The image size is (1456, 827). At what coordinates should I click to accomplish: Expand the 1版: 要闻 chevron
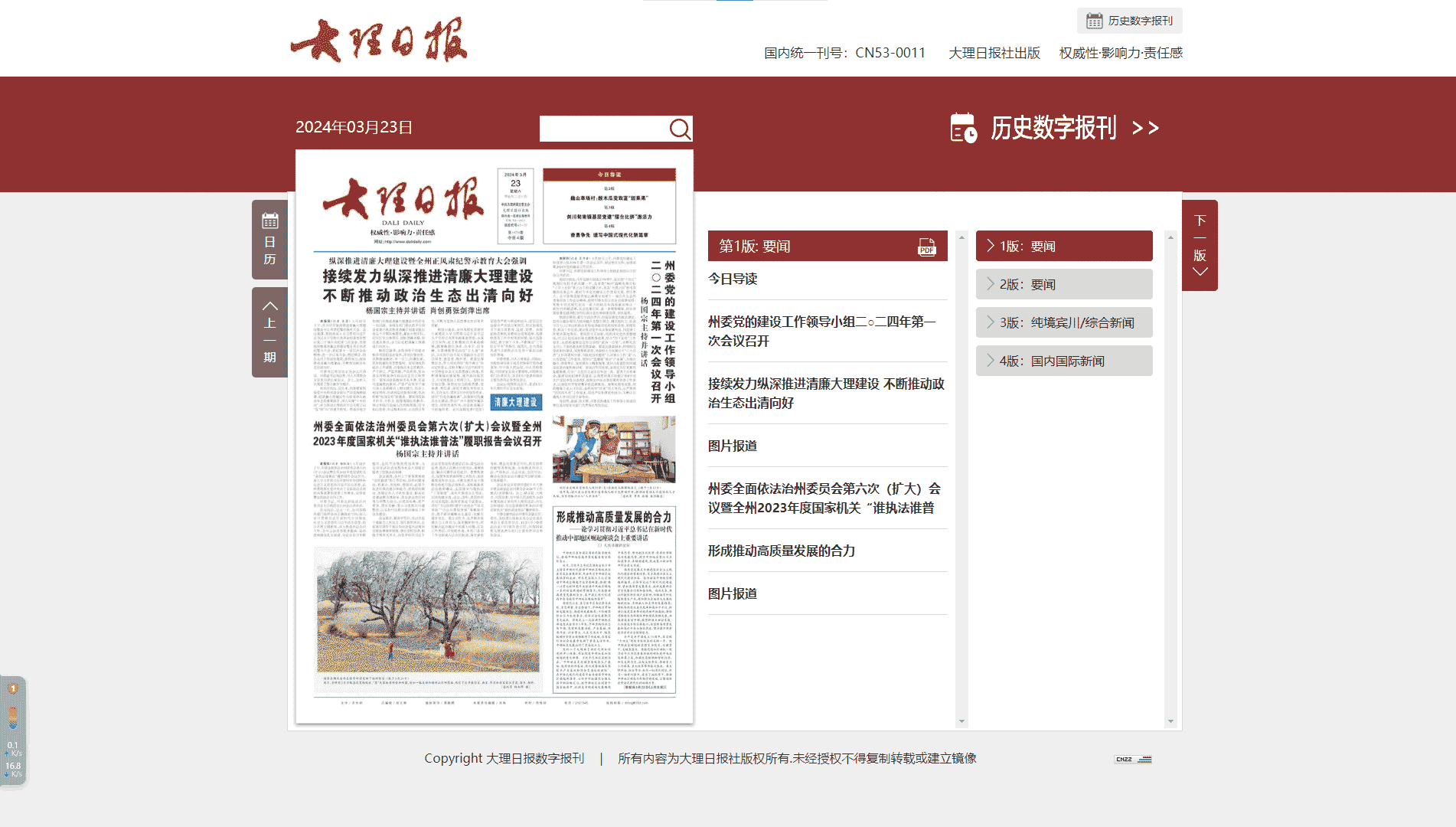click(991, 246)
